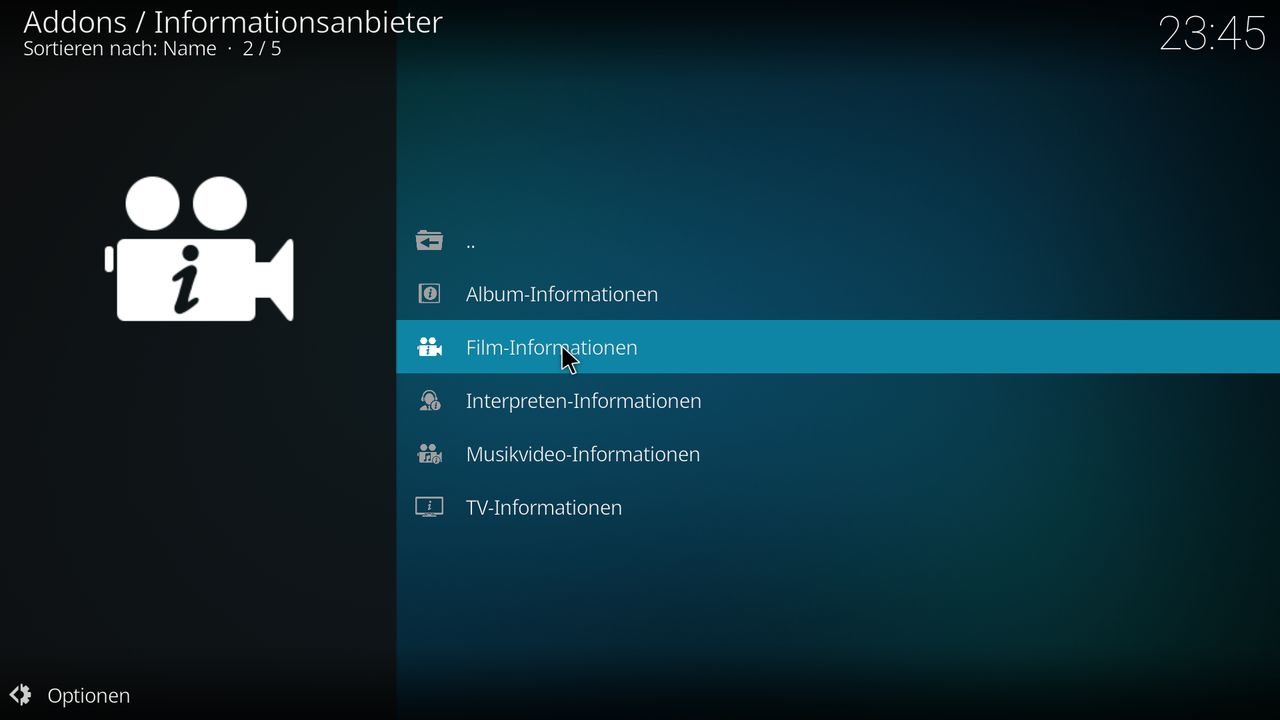Screen dimensions: 1280x720
Task: Open Album-Informationen category
Action: point(838,294)
